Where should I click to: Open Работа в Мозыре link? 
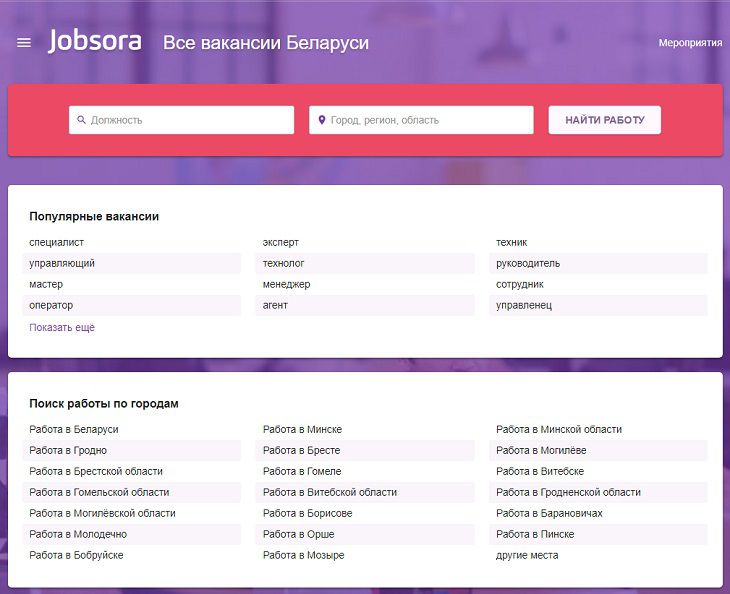click(x=303, y=555)
